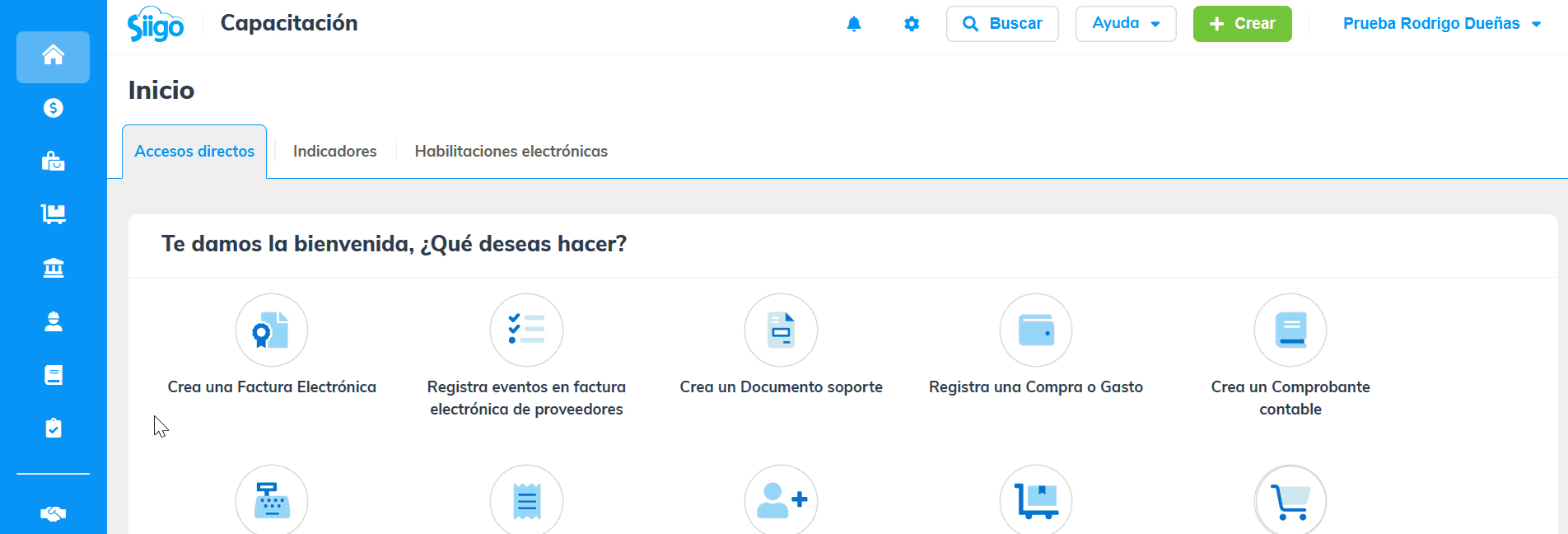This screenshot has width=1568, height=534.
Task: Click the green Crear button
Action: point(1242,24)
